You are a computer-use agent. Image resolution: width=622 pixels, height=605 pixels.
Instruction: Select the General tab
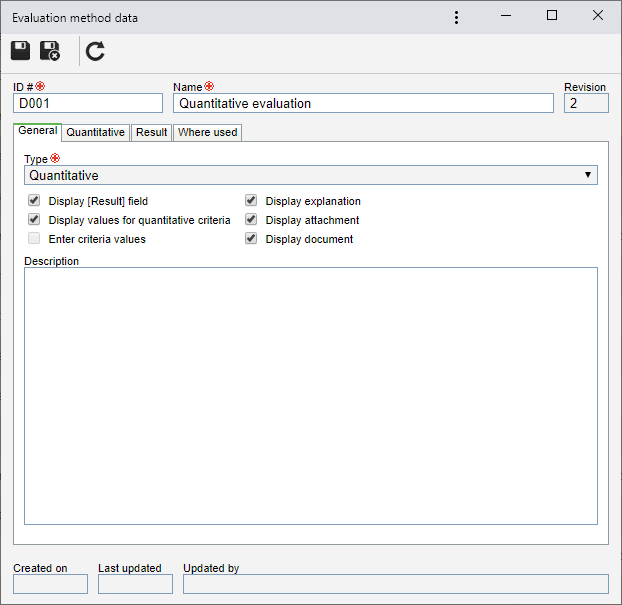[x=38, y=131]
